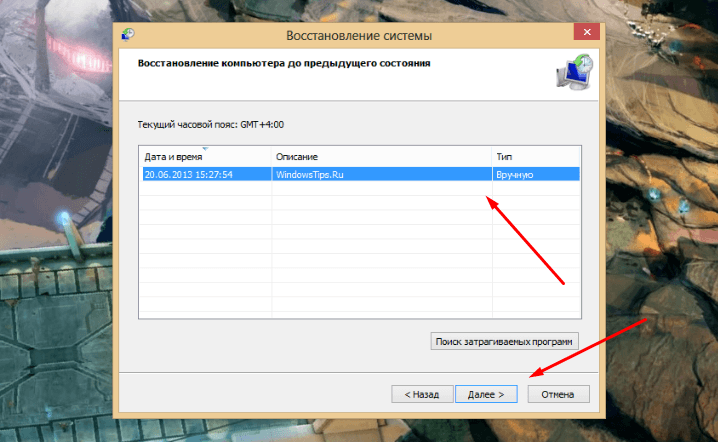Click the window title 'Восстановление системы'
This screenshot has width=718, height=444.
pos(359,36)
